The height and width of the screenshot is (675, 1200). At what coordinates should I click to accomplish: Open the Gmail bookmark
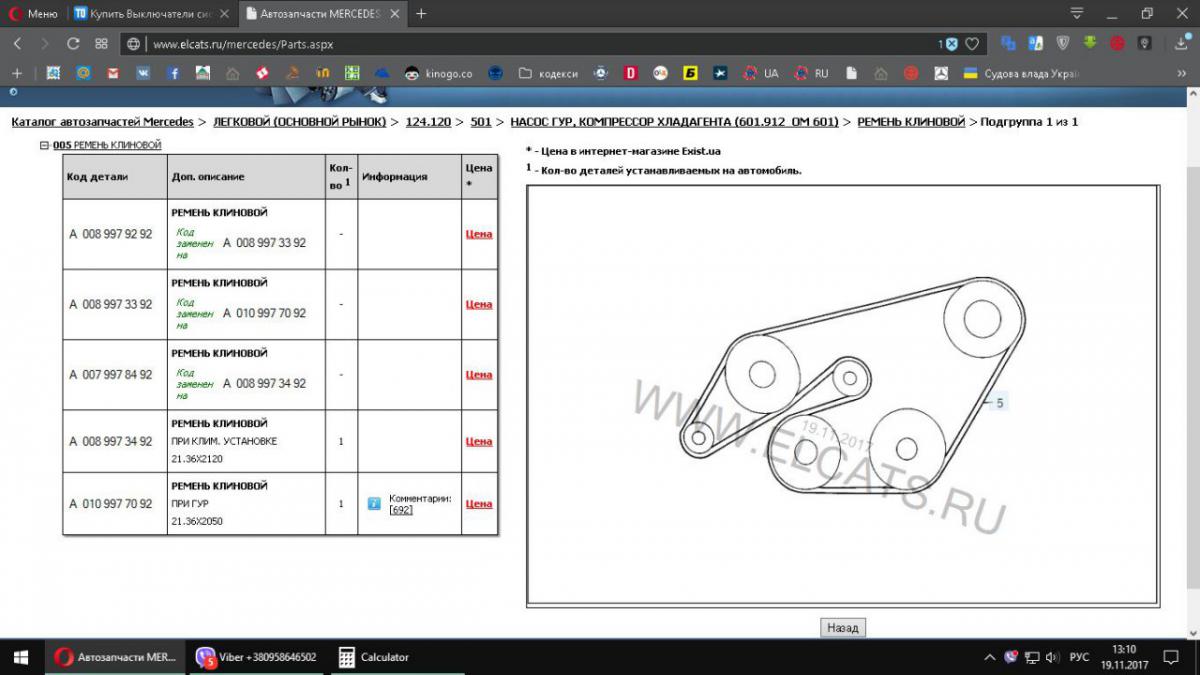tap(113, 73)
